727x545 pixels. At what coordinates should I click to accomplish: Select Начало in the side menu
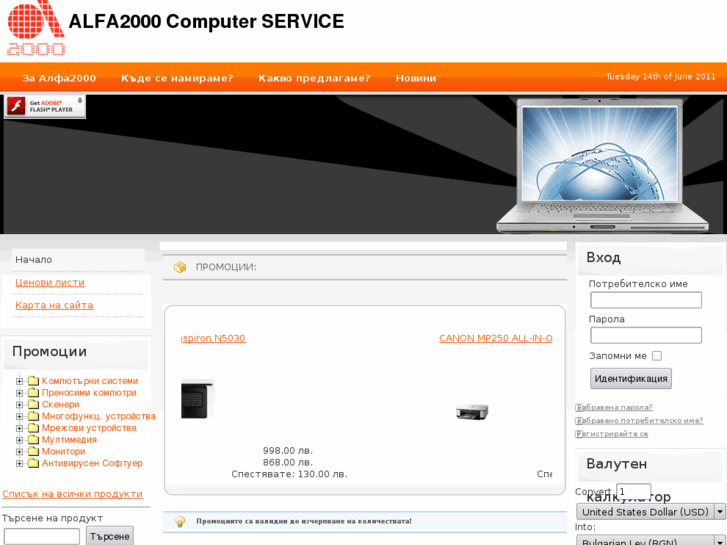[x=33, y=260]
